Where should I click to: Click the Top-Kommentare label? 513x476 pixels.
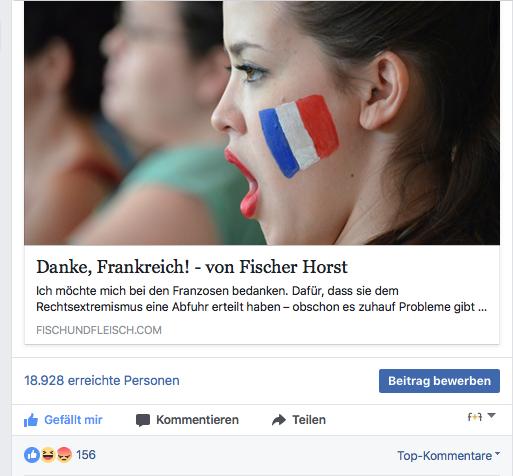444,456
